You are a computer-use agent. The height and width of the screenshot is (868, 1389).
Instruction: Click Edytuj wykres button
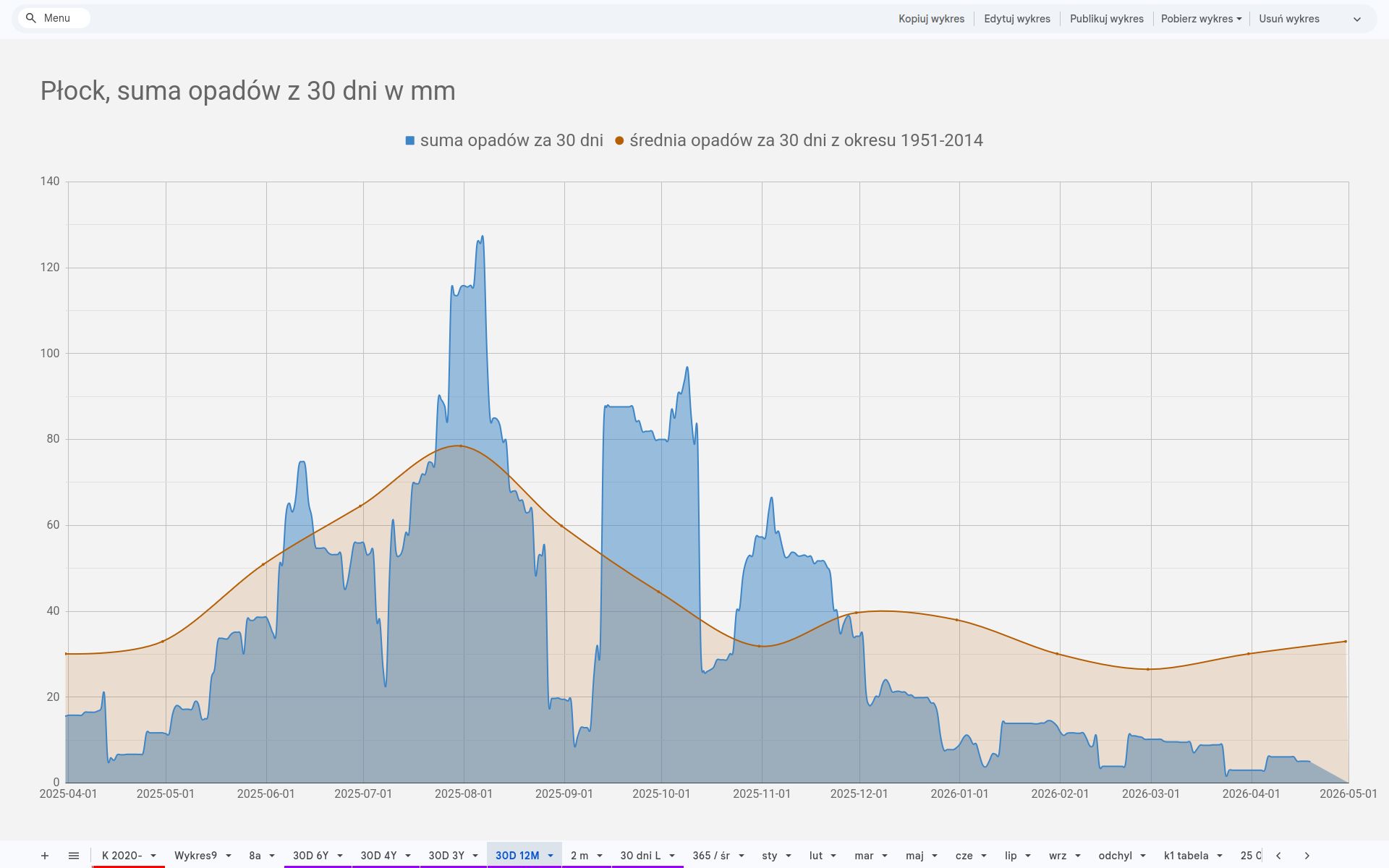coord(1016,19)
